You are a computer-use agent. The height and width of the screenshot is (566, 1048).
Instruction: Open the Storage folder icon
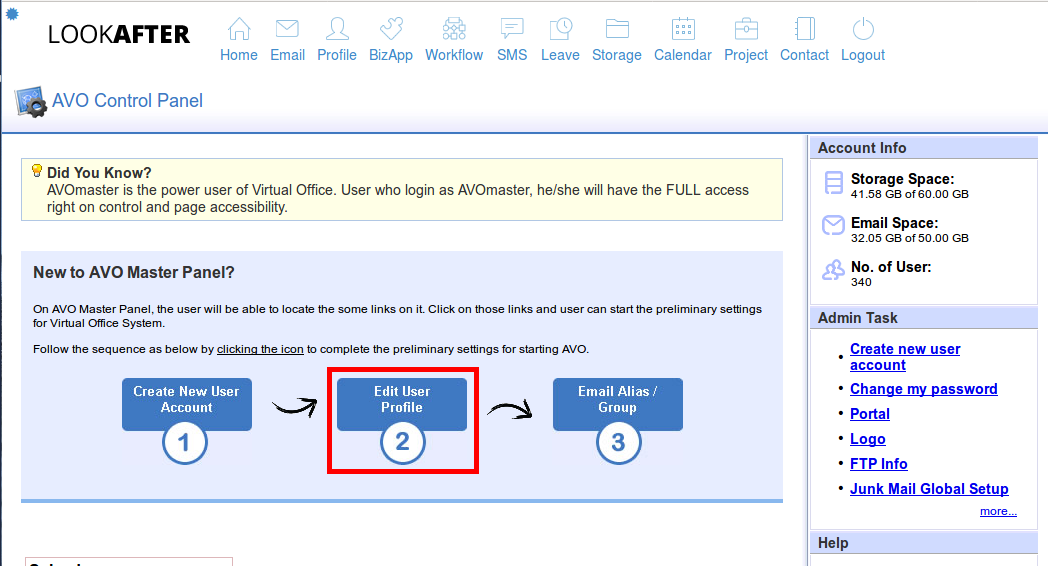(617, 29)
